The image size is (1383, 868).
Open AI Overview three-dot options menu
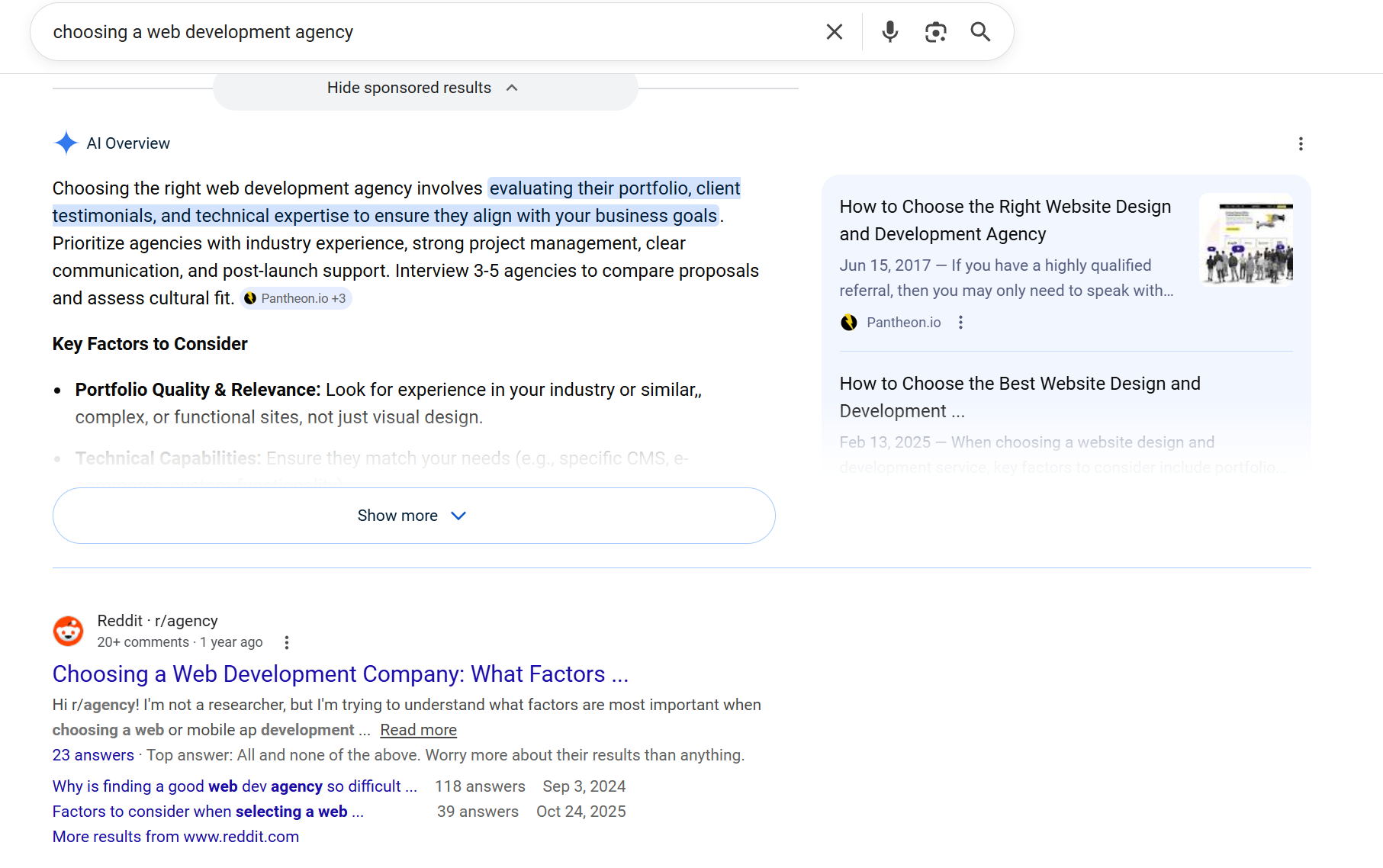coord(1301,144)
